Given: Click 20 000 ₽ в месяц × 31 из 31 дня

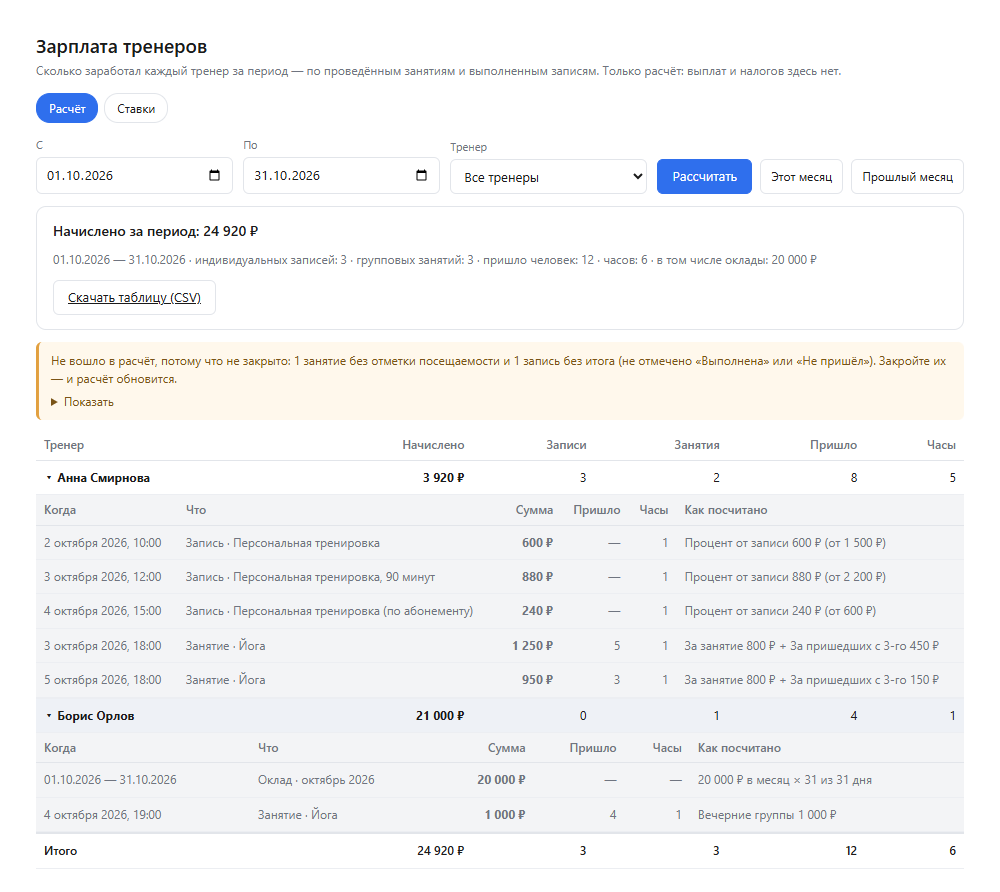Looking at the screenshot, I should (x=784, y=780).
